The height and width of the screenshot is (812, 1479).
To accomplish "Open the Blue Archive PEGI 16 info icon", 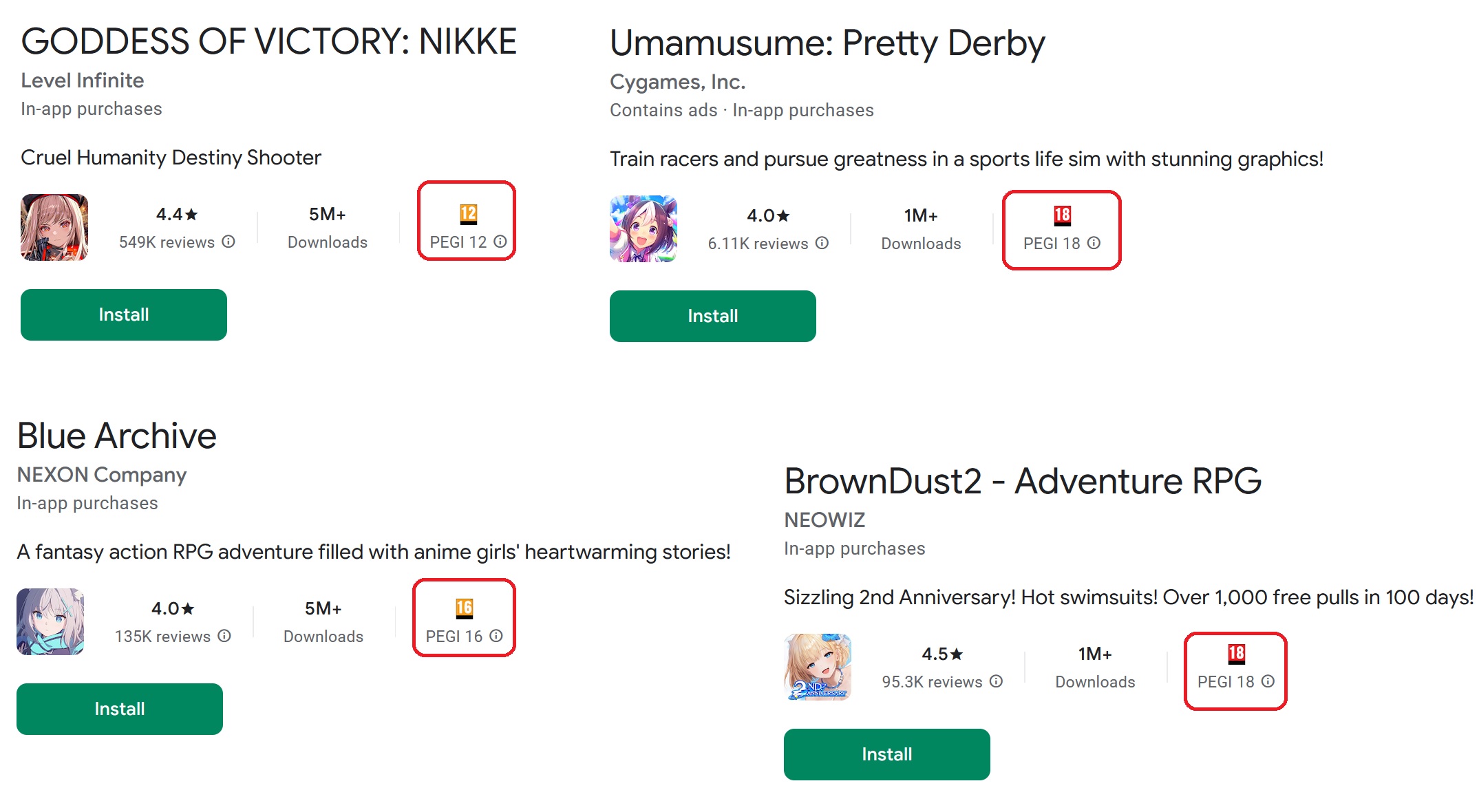I will (496, 637).
